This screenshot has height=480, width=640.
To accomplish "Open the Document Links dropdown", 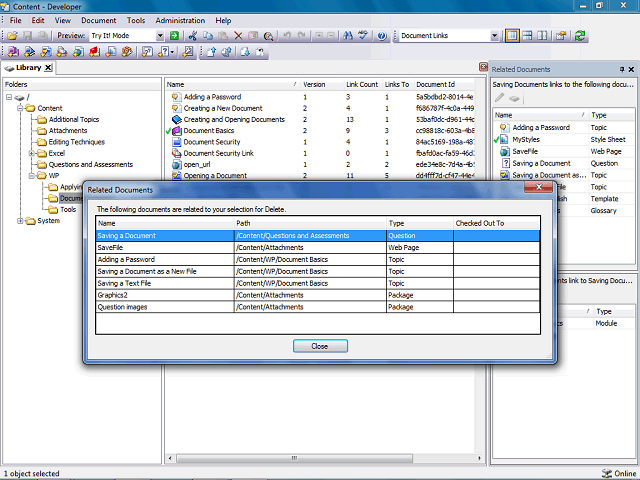I will [494, 36].
